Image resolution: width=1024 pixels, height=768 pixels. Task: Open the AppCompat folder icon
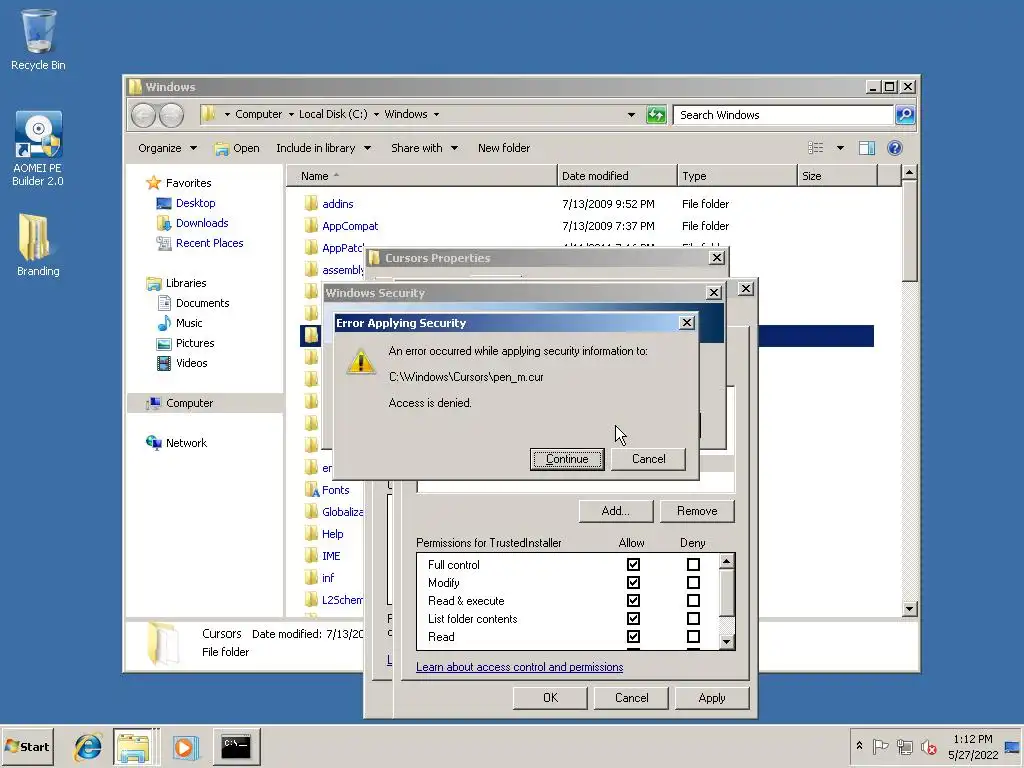(x=312, y=226)
